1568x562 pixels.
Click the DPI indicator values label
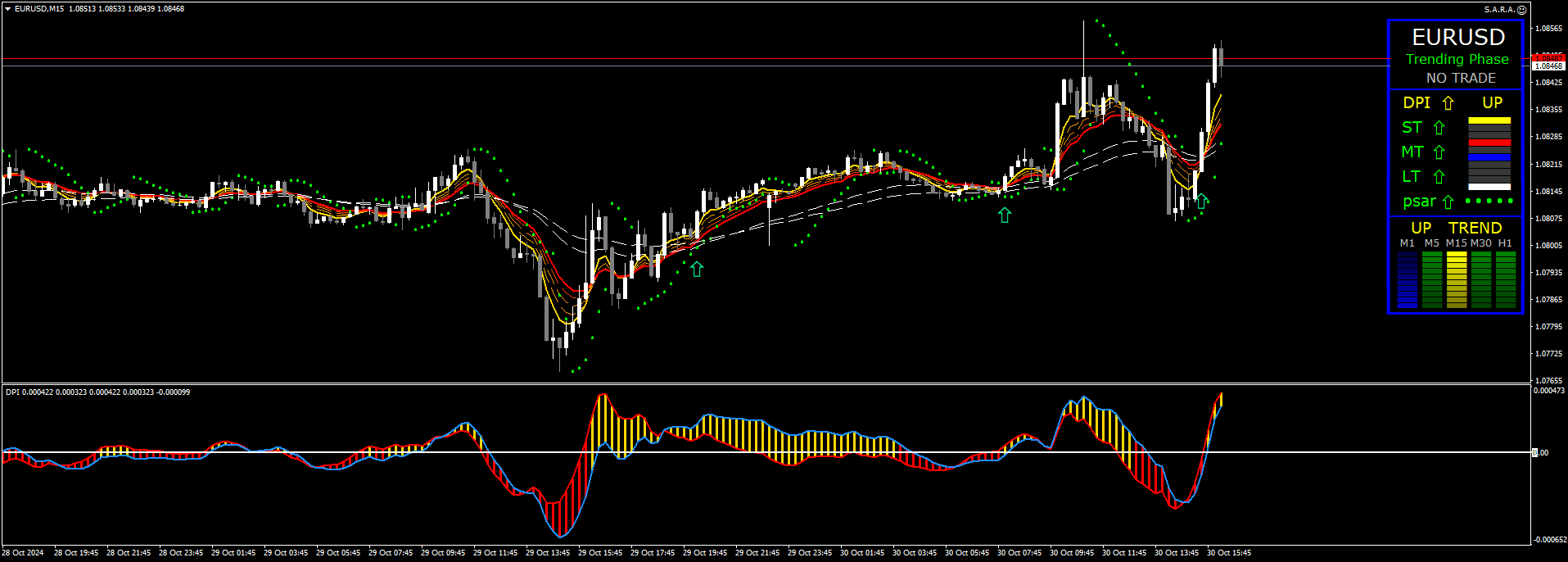pyautogui.click(x=97, y=392)
